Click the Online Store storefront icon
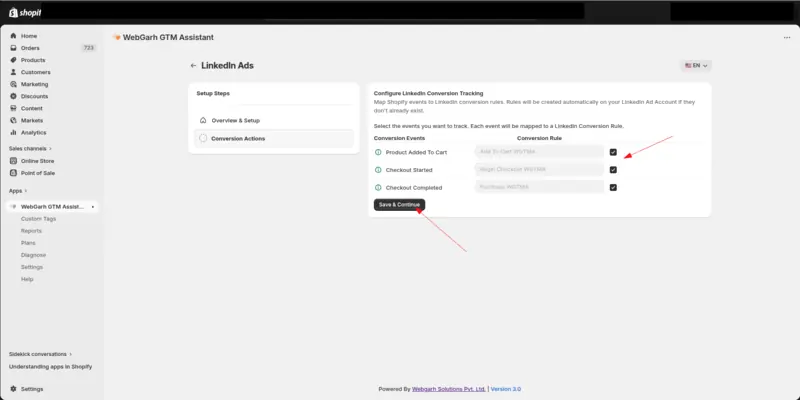This screenshot has height=400, width=800. [x=13, y=161]
